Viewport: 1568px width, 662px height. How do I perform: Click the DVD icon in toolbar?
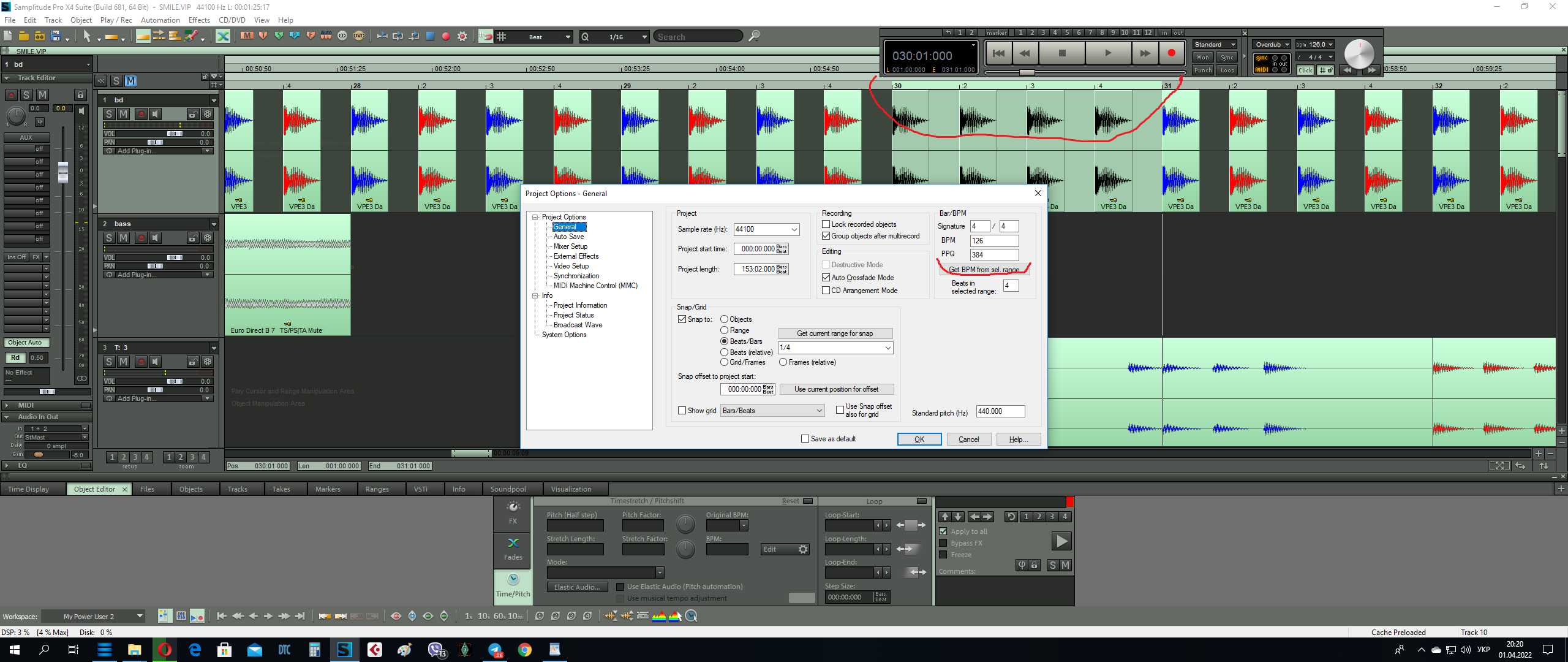[x=359, y=36]
